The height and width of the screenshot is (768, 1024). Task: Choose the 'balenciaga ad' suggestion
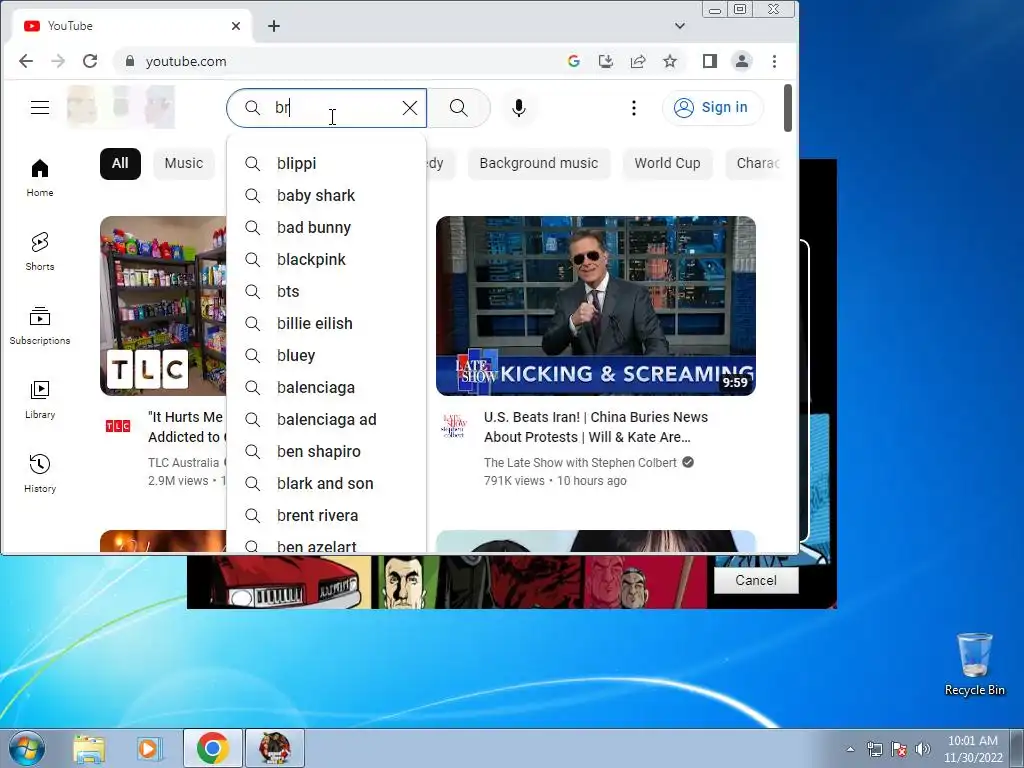(327, 419)
